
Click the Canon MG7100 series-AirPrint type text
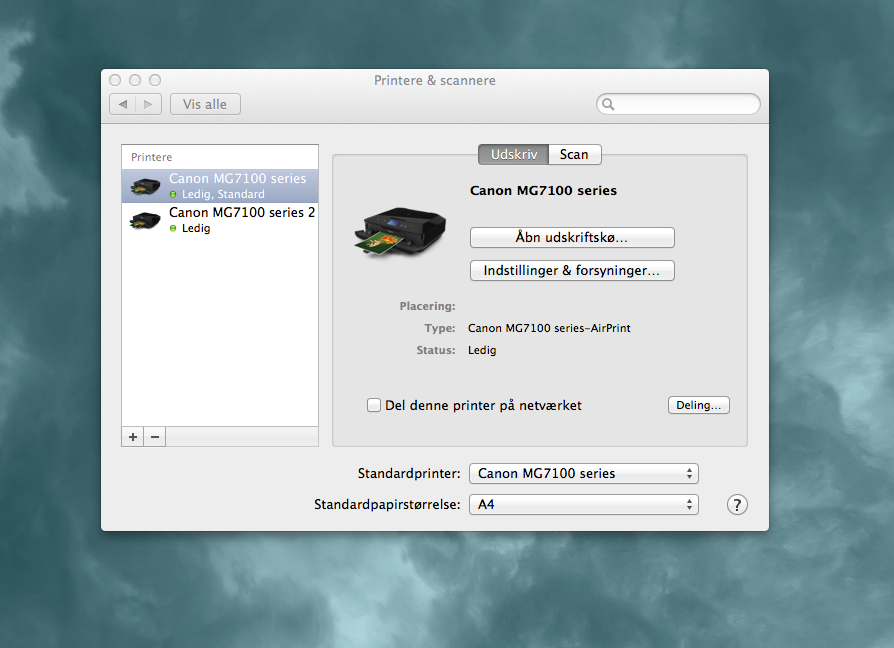tap(549, 328)
